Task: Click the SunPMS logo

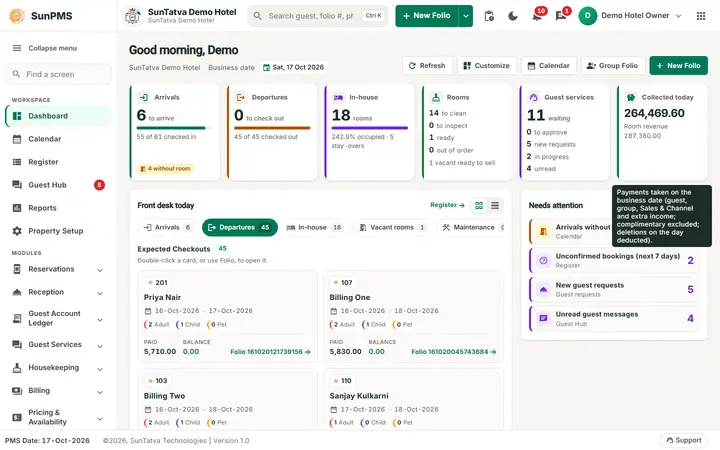Action: click(40, 16)
